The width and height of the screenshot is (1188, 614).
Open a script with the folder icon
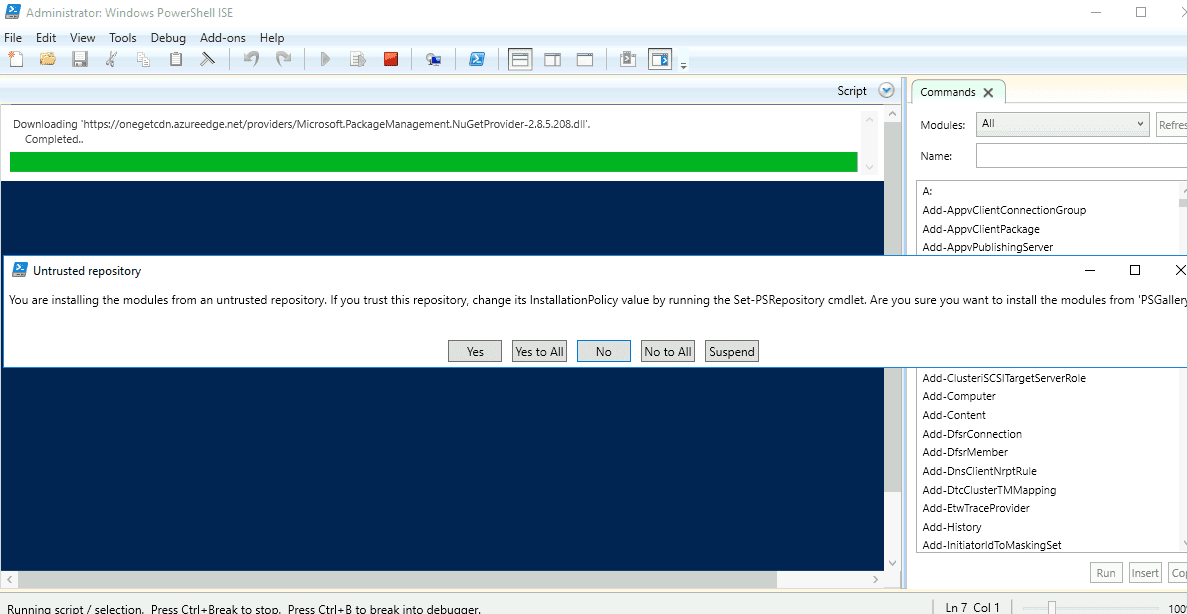click(48, 59)
